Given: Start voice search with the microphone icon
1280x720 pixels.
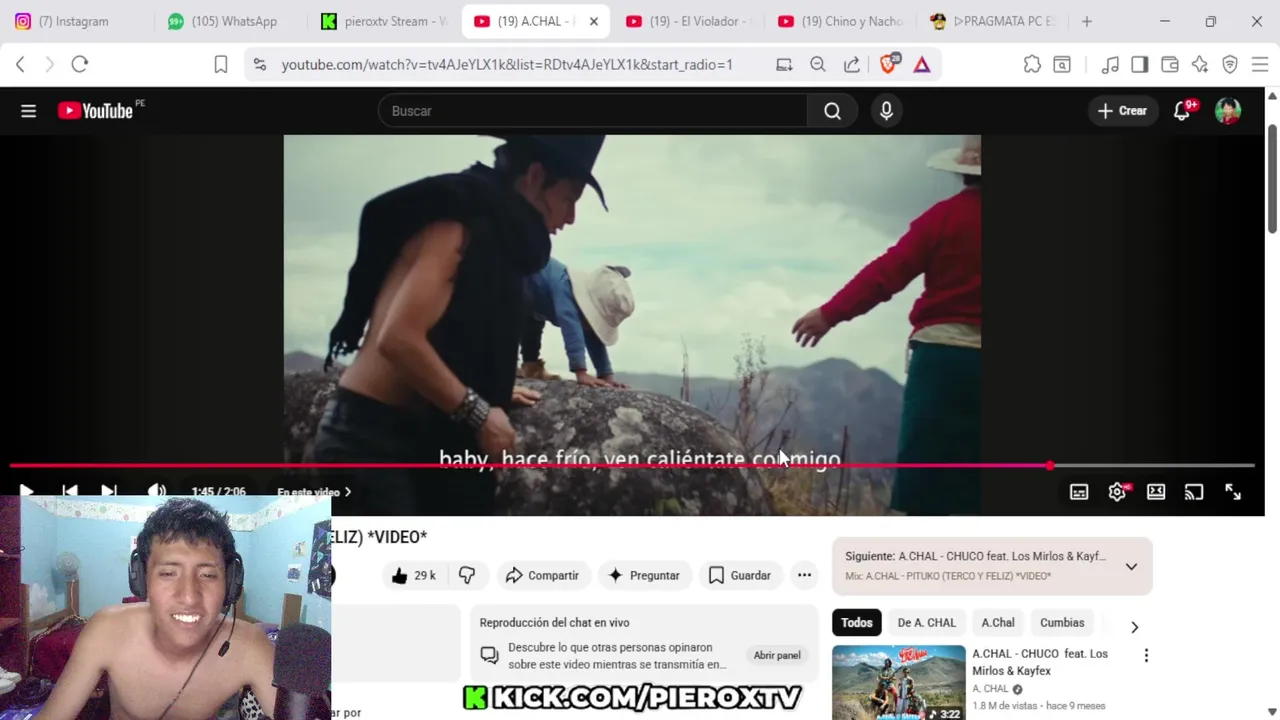Looking at the screenshot, I should click(x=886, y=111).
